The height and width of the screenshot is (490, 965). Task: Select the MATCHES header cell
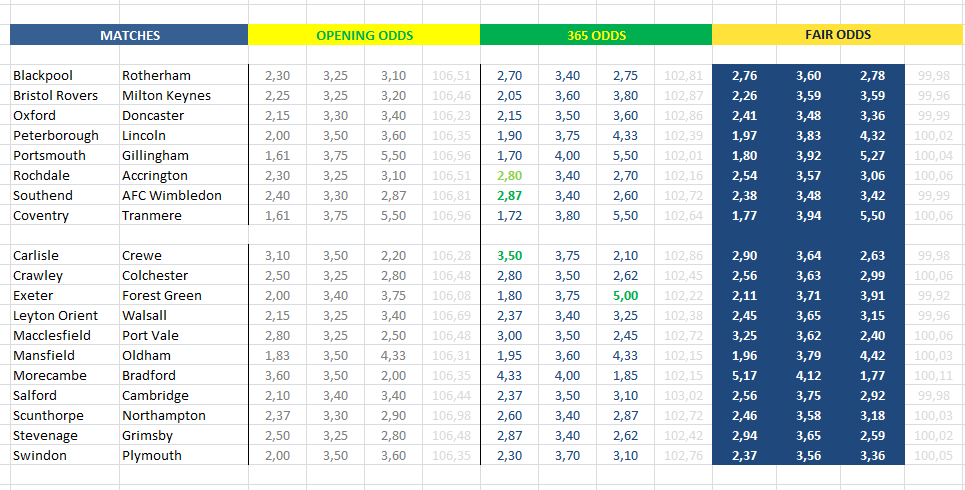click(129, 35)
